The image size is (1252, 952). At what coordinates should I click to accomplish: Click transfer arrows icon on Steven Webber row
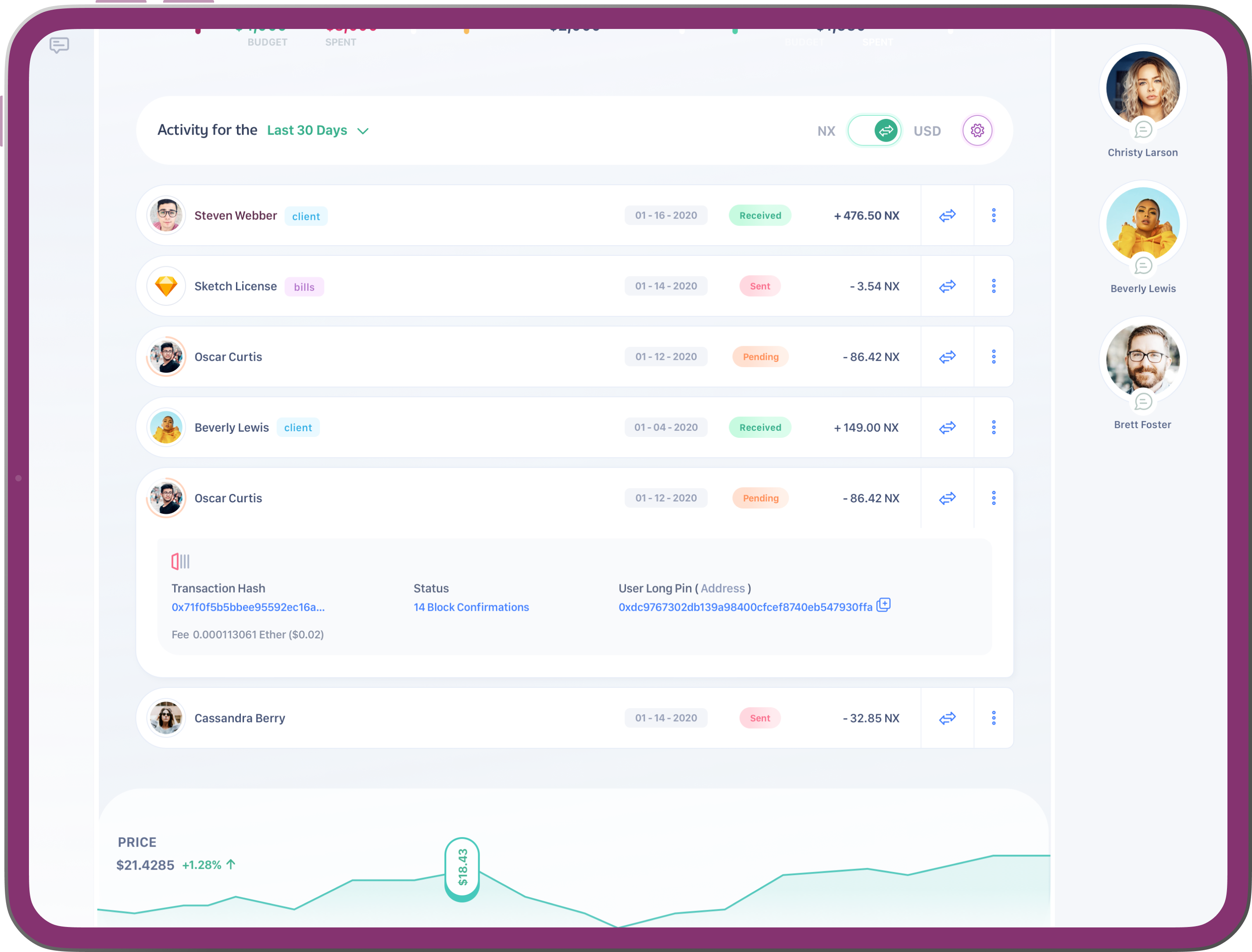[947, 215]
